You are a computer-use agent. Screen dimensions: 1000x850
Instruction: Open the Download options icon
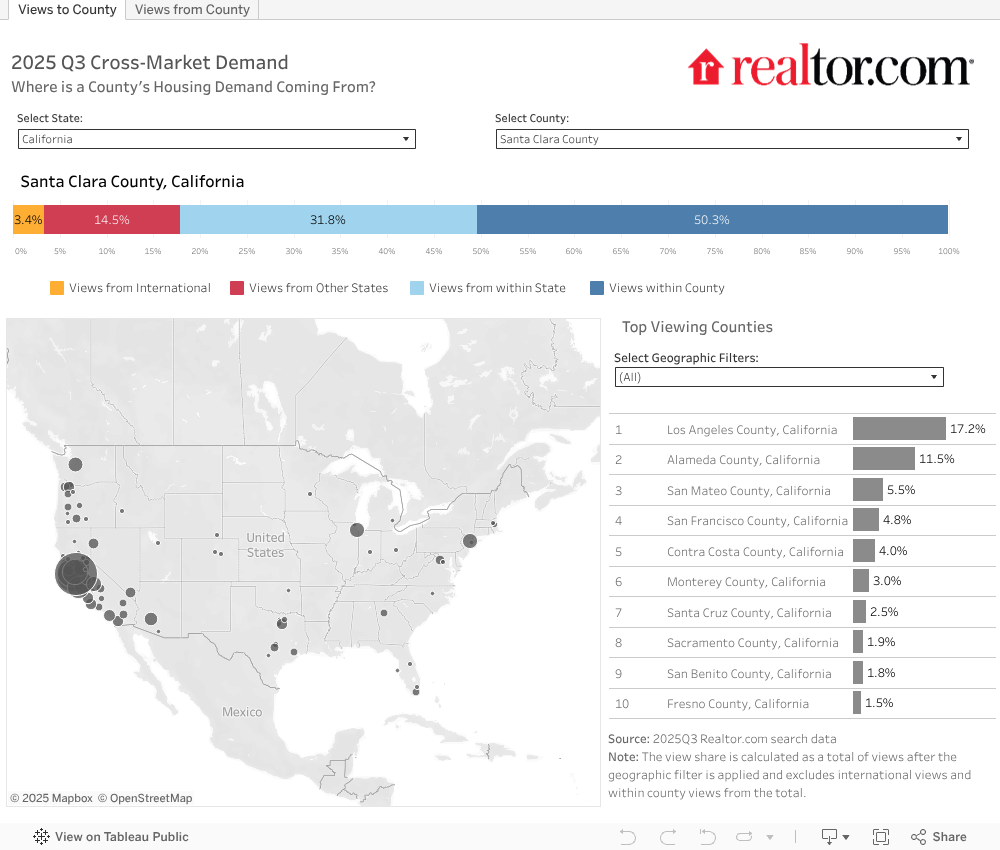click(834, 837)
